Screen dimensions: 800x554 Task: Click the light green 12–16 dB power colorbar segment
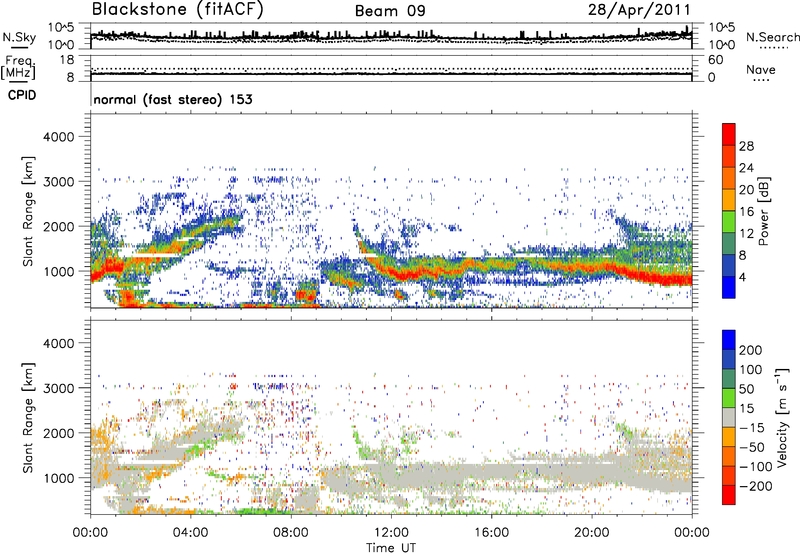729,222
